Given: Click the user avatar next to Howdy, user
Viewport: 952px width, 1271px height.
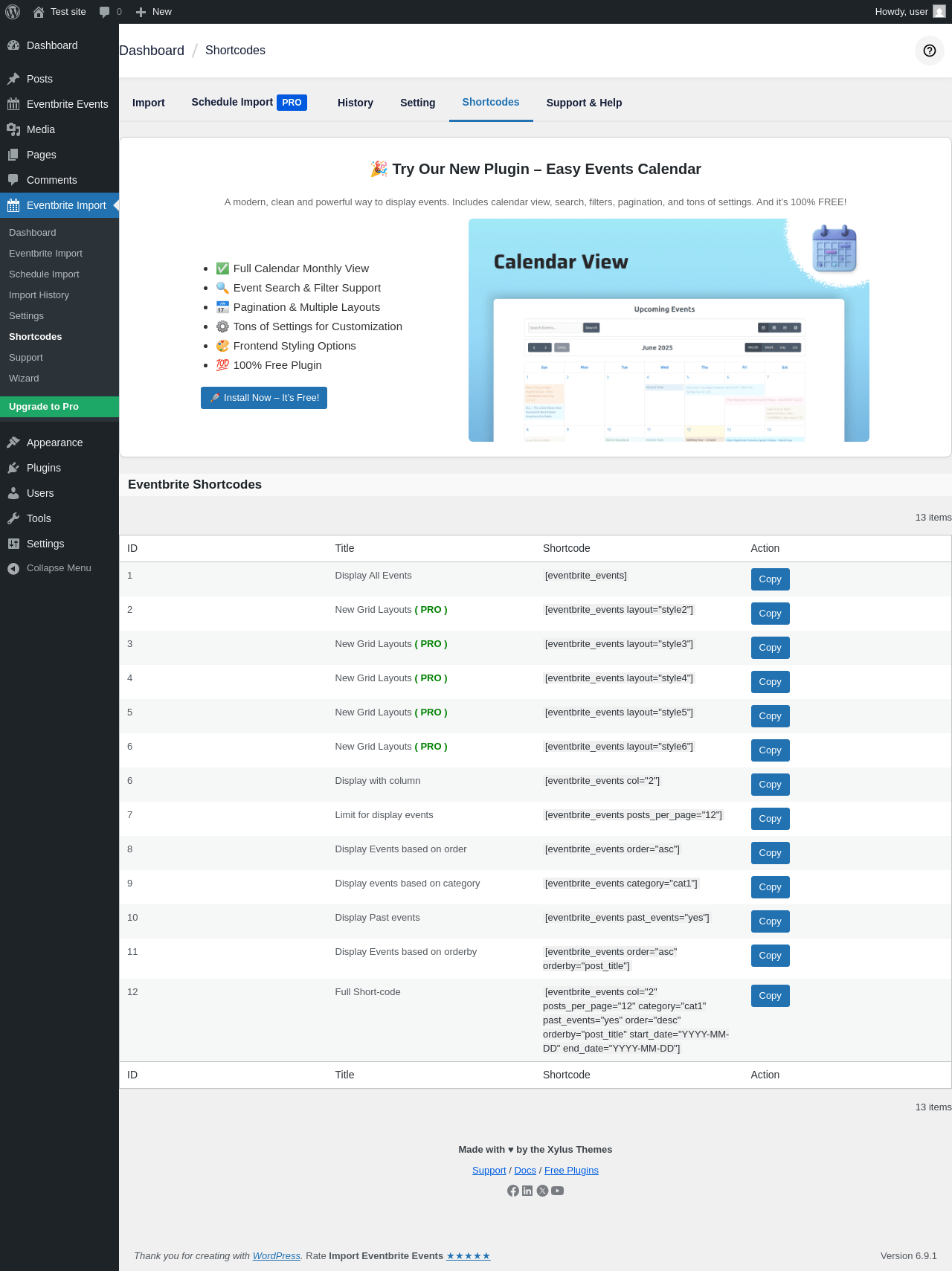Looking at the screenshot, I should [939, 12].
